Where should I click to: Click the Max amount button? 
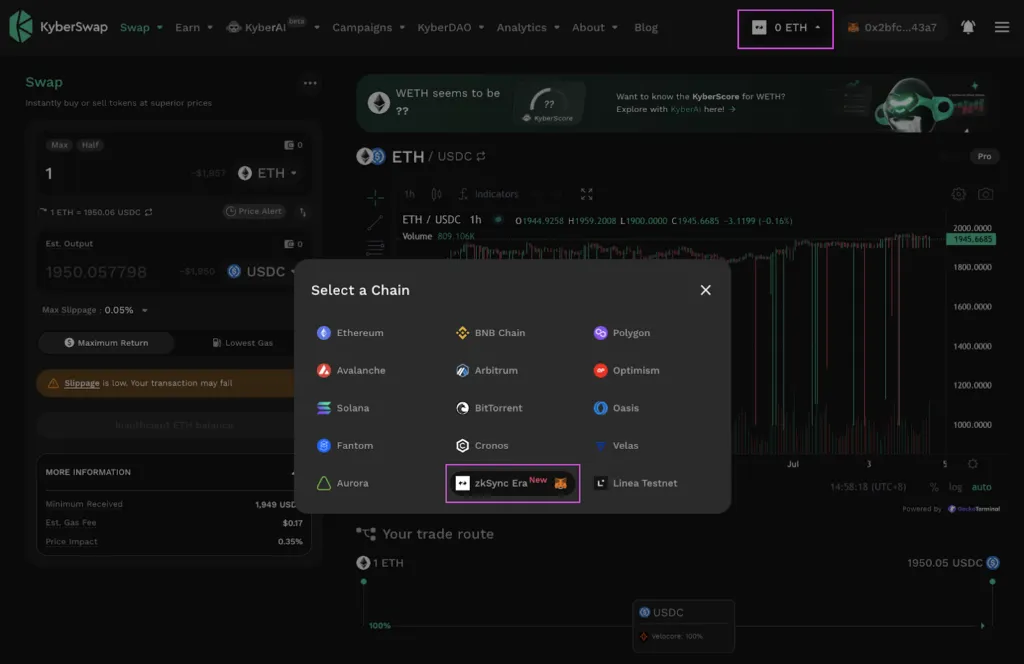click(59, 145)
